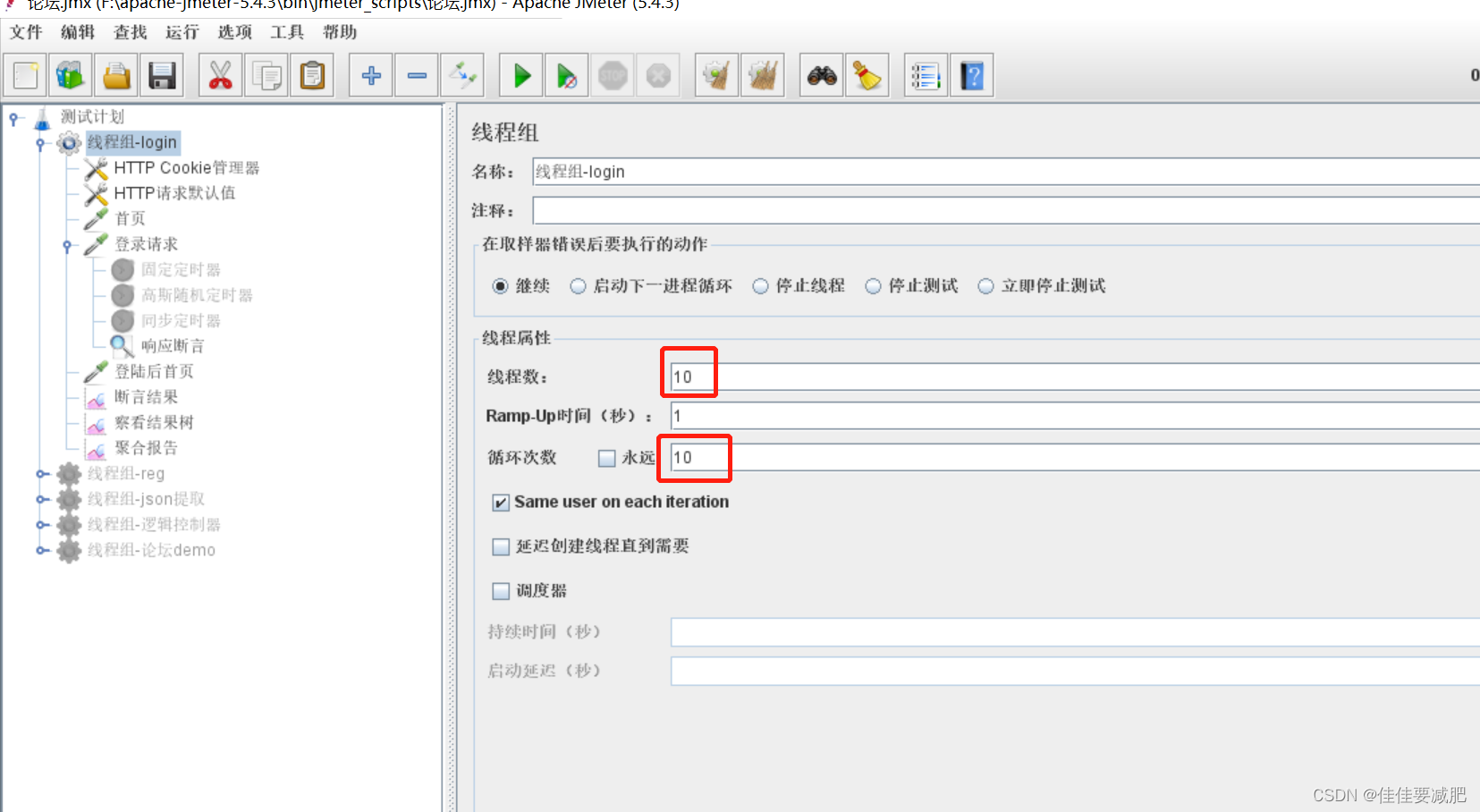Select HTTP请求默认值 in the tree
Screen dimensions: 1480x812
(x=174, y=193)
